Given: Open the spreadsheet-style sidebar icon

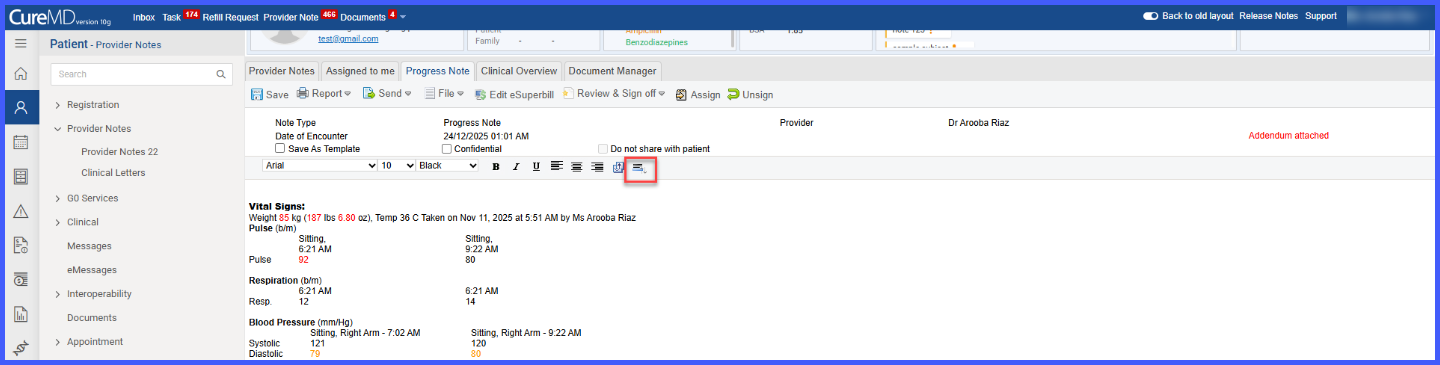Looking at the screenshot, I should tap(20, 177).
